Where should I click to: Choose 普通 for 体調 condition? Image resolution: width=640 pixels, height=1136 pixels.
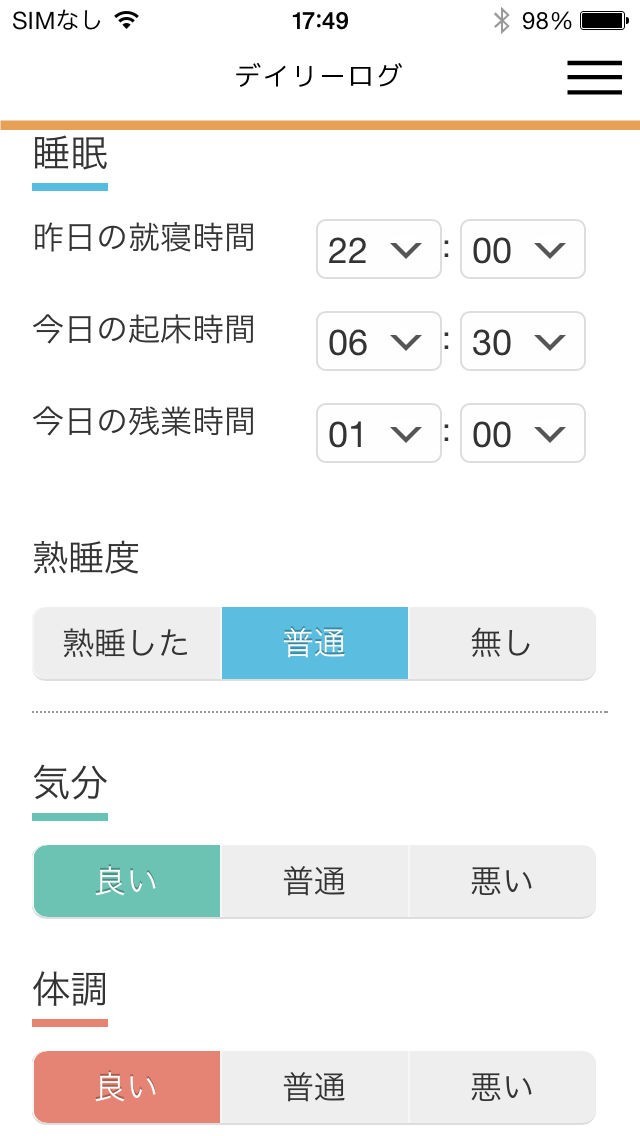(314, 1086)
